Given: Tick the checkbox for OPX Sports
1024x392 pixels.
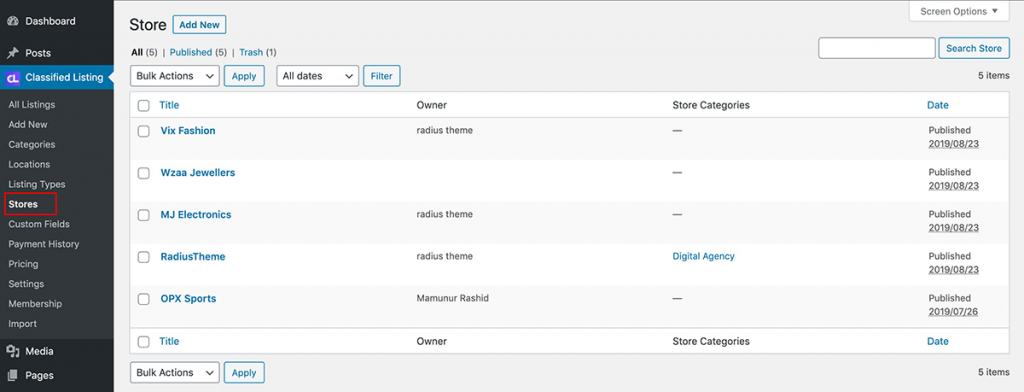Looking at the screenshot, I should point(144,299).
